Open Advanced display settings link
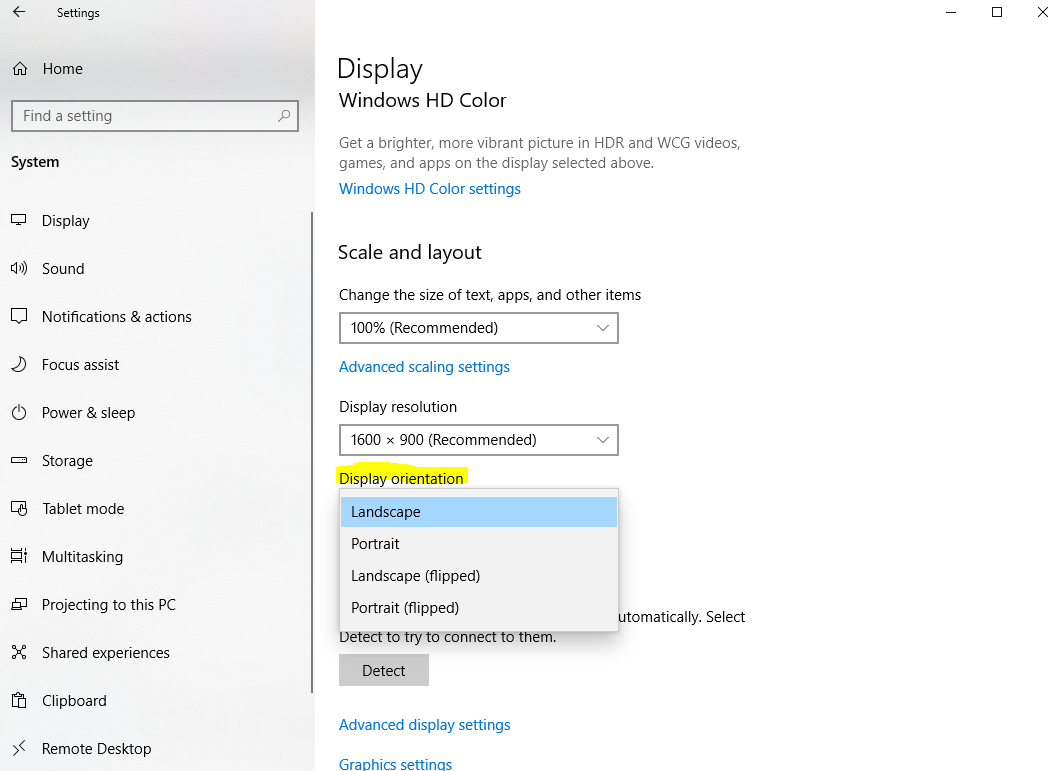1061x771 pixels. tap(424, 725)
